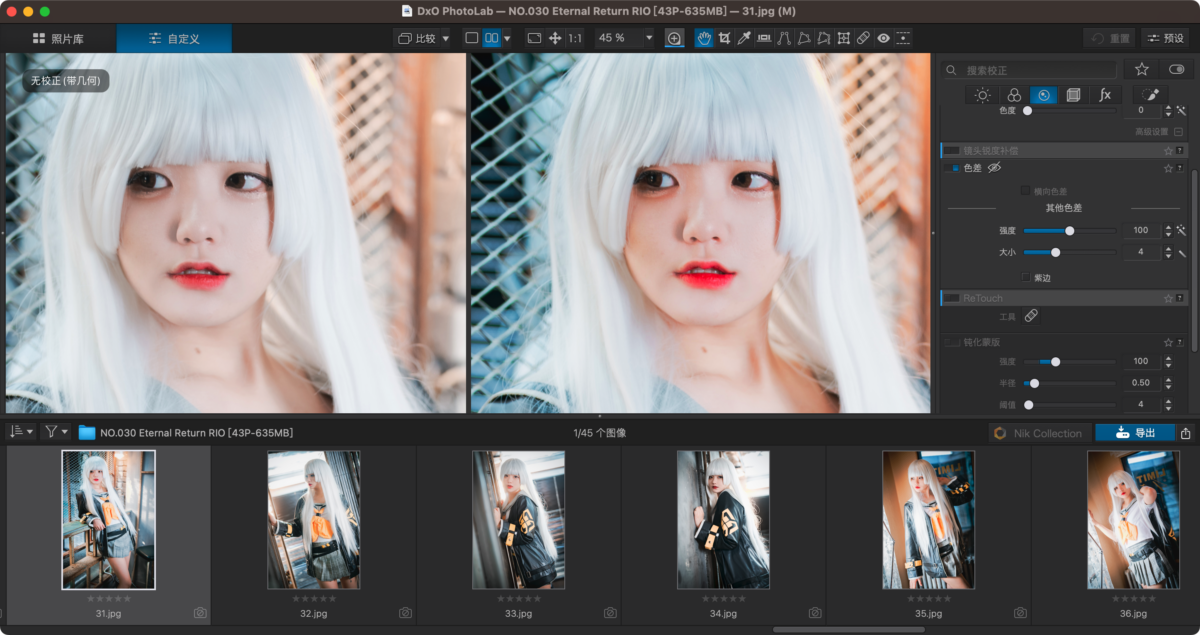Open the sort order menu in filmstrip
Image resolution: width=1200 pixels, height=635 pixels.
pyautogui.click(x=20, y=432)
